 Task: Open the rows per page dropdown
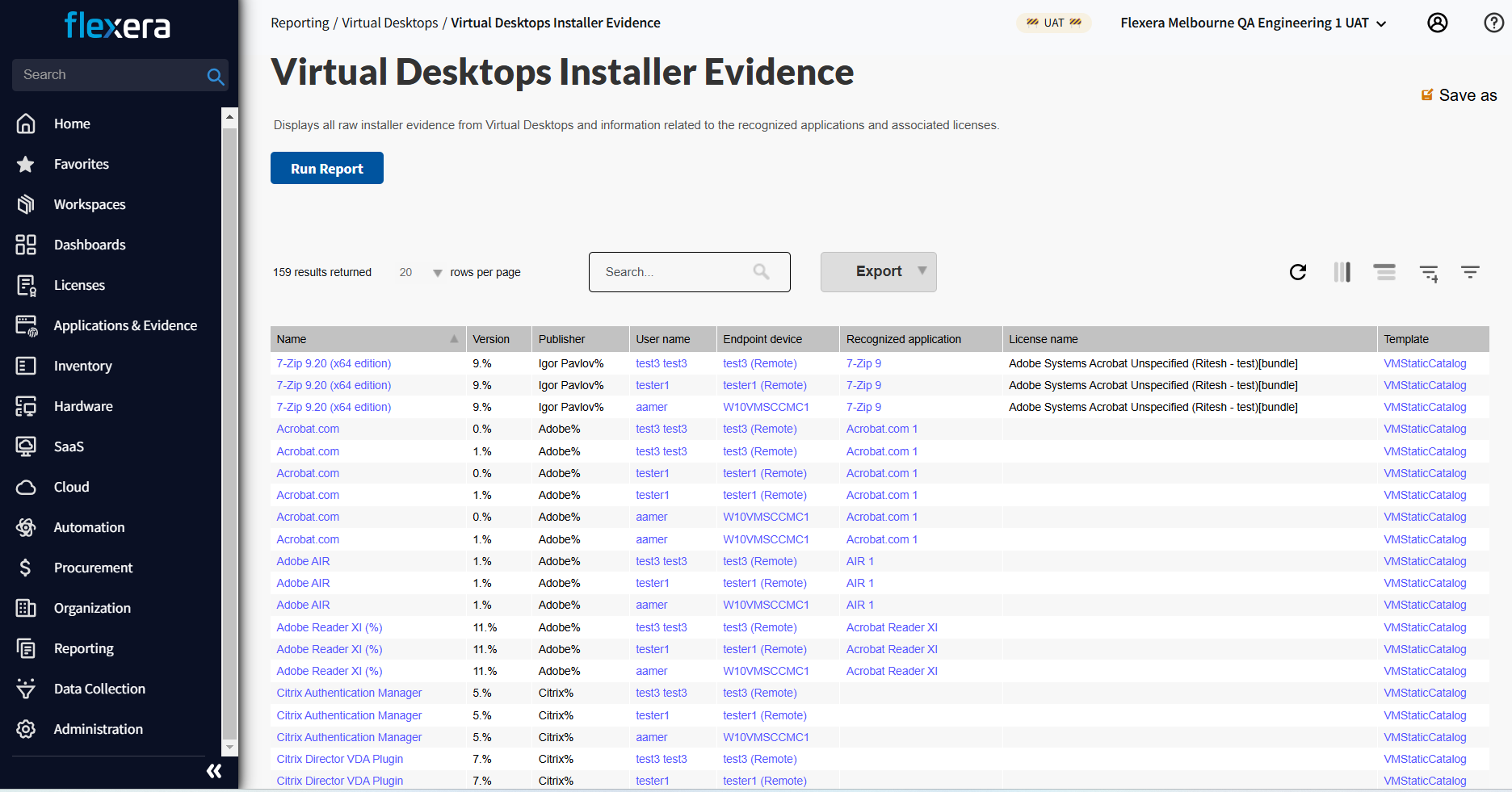[x=437, y=273]
